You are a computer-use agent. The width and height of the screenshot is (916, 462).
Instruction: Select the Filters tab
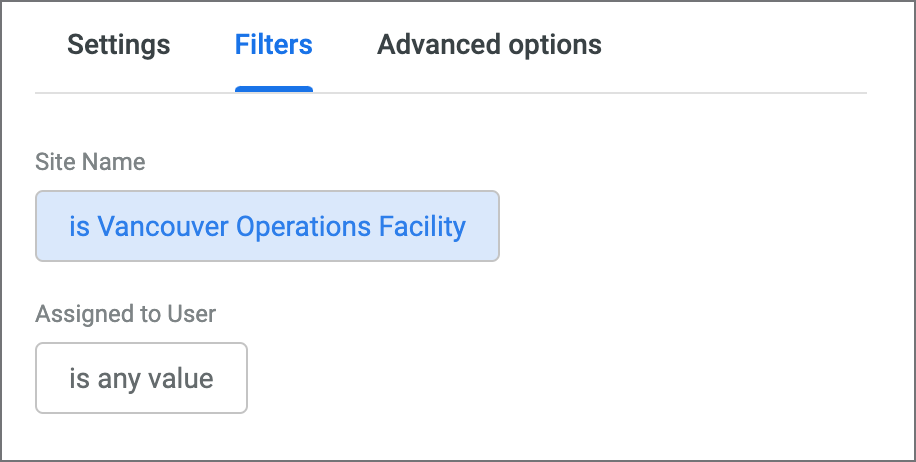[273, 45]
